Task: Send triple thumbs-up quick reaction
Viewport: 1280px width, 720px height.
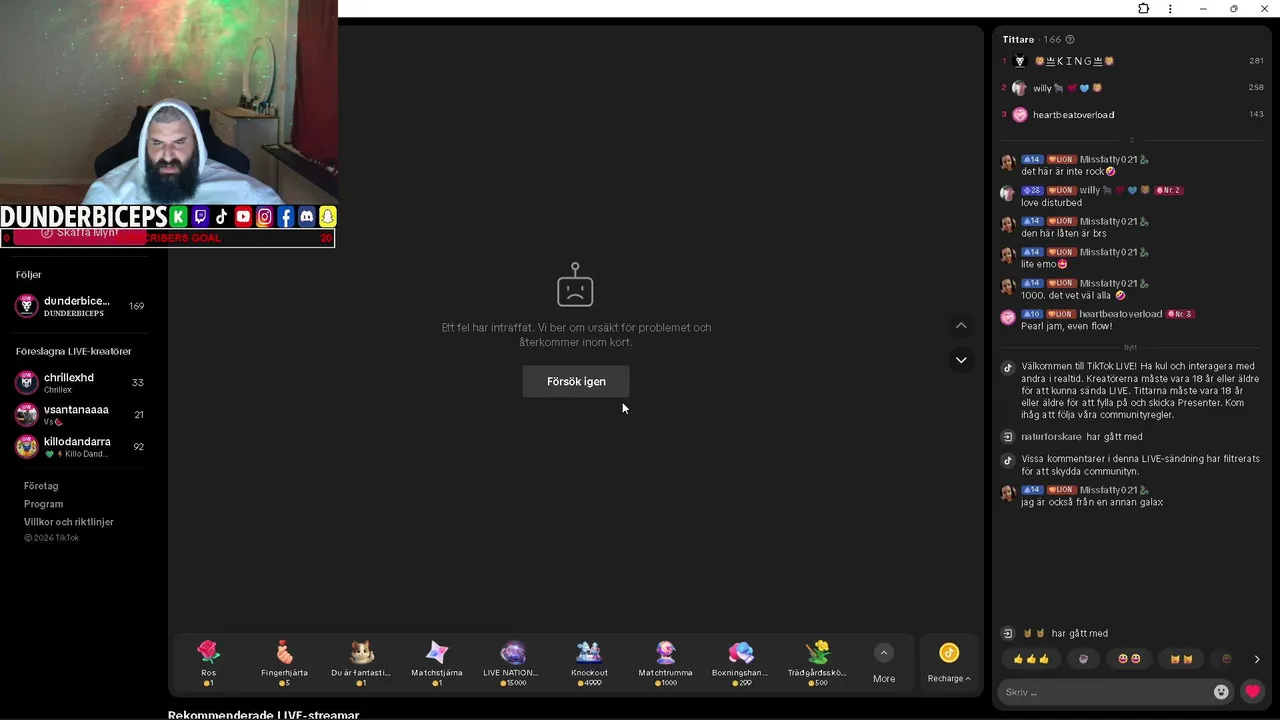Action: [1031, 659]
